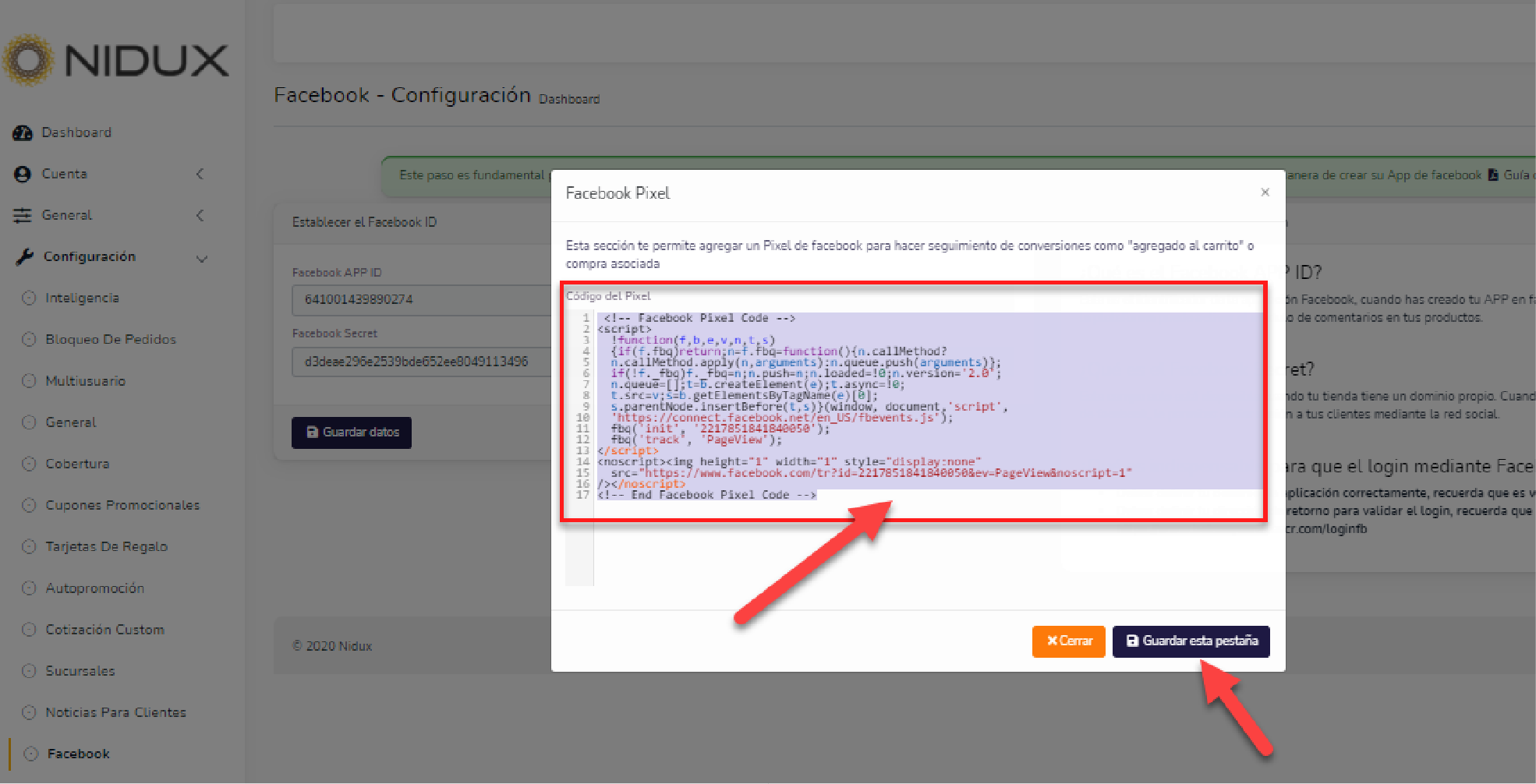Click line 17 End Facebook Pixel Code comment

pos(707,495)
